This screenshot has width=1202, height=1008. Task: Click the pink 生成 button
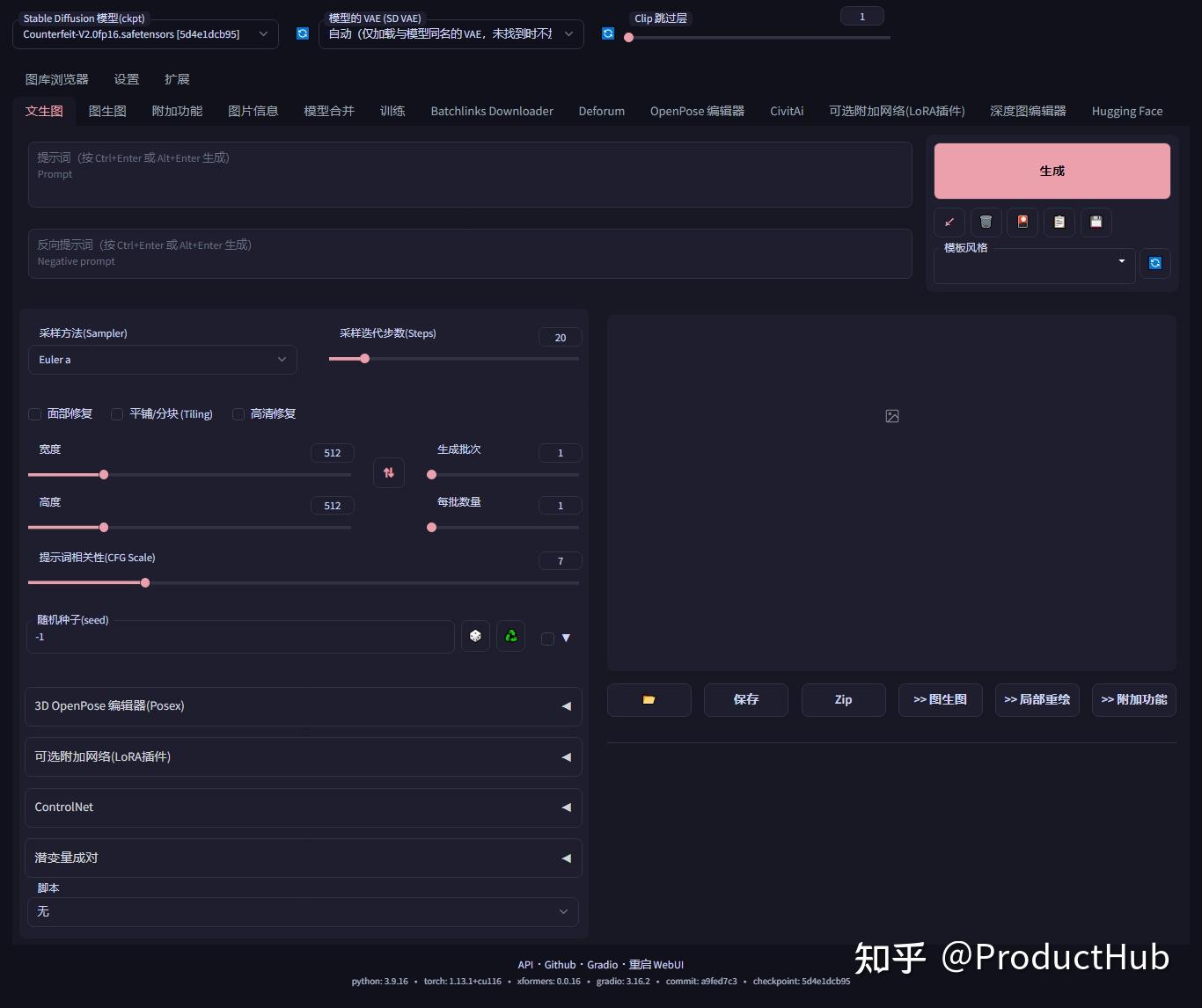coord(1052,171)
